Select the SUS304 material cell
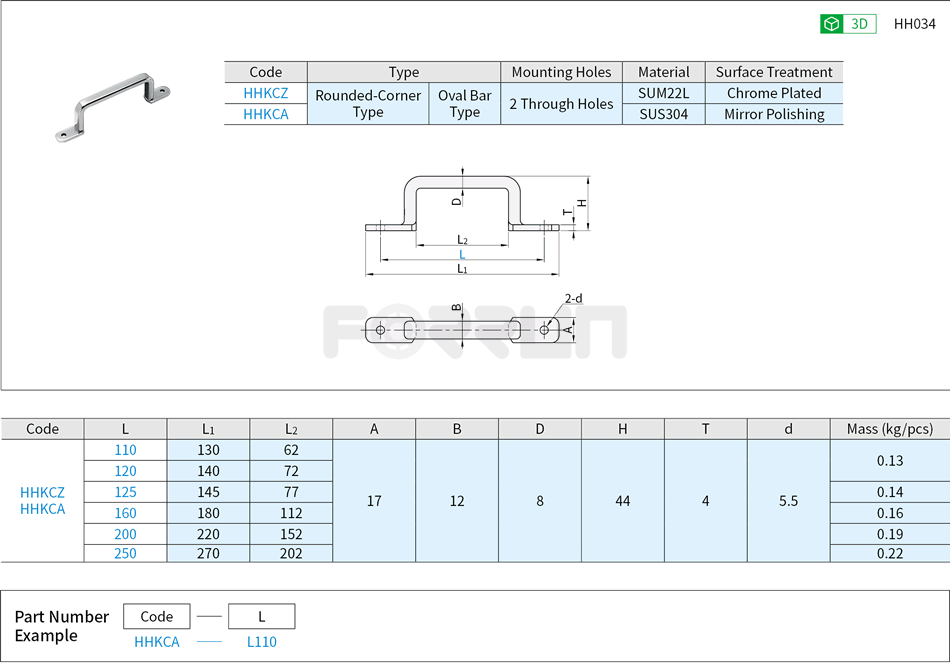Image resolution: width=950 pixels, height=663 pixels. [x=664, y=114]
